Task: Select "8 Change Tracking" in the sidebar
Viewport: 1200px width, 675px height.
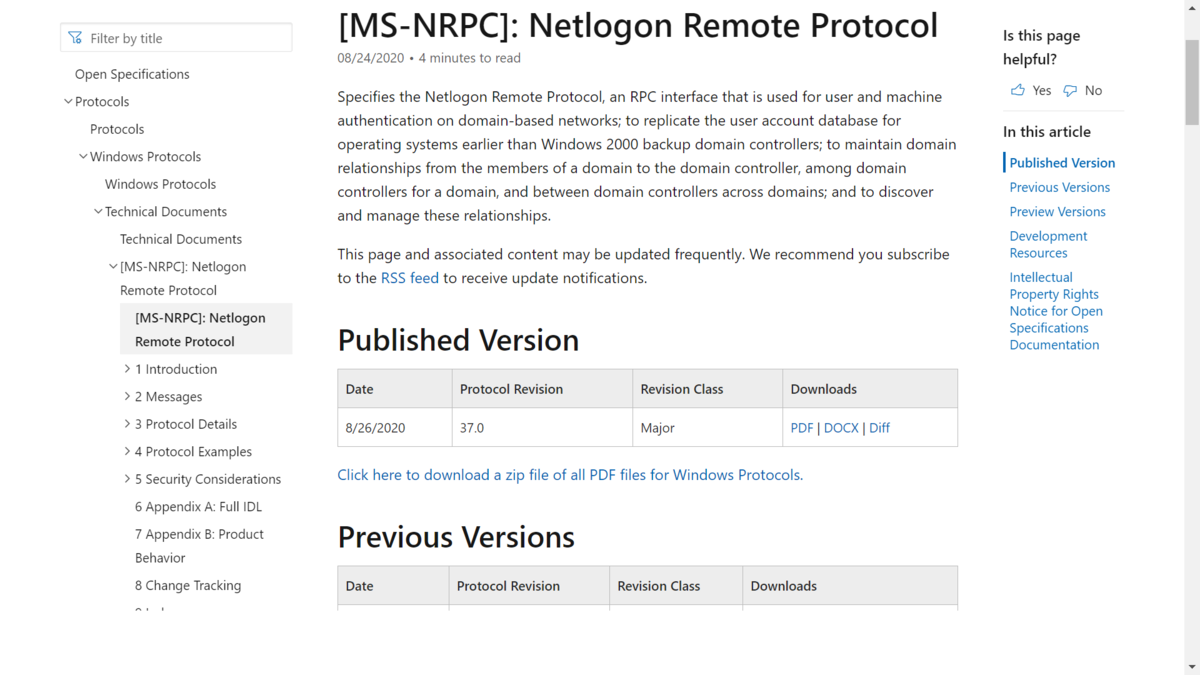Action: [x=187, y=585]
